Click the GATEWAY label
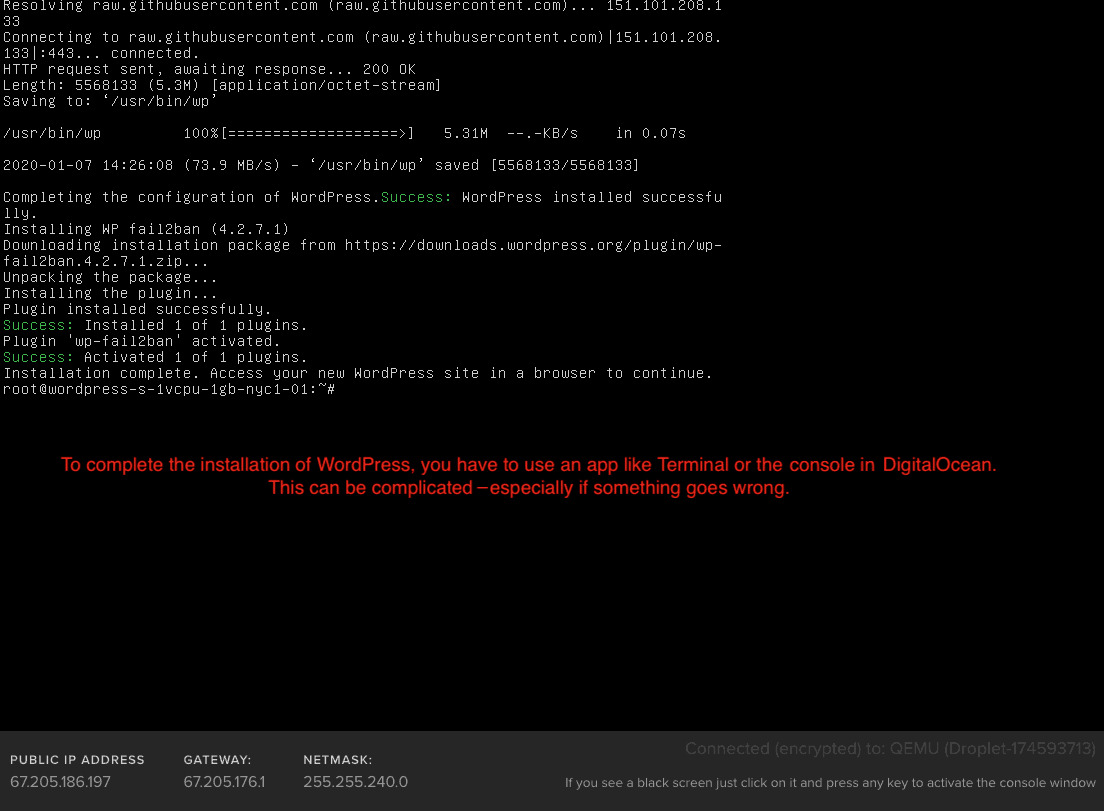This screenshot has height=811, width=1104. (217, 760)
